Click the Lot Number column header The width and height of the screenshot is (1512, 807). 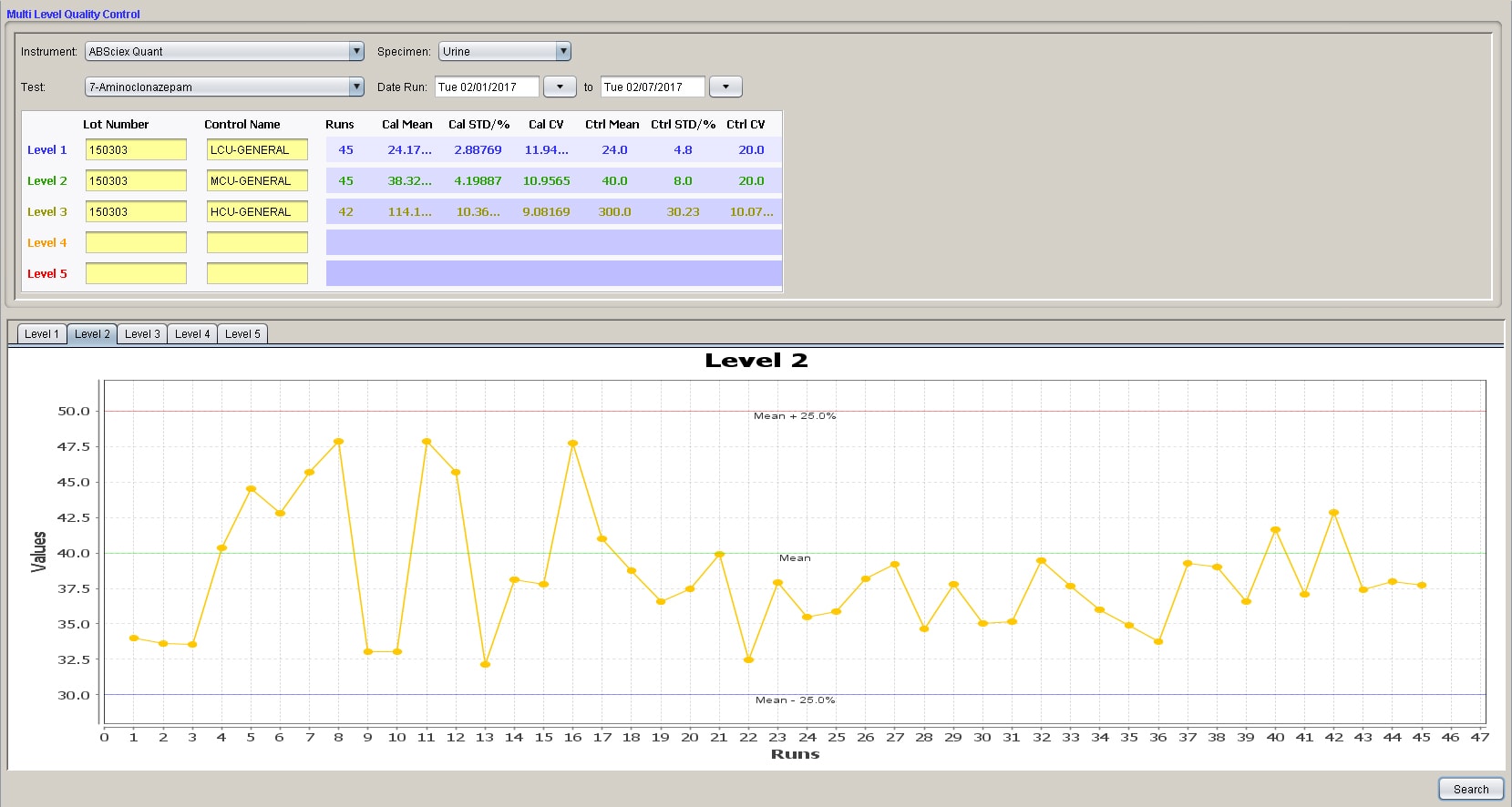coord(116,125)
